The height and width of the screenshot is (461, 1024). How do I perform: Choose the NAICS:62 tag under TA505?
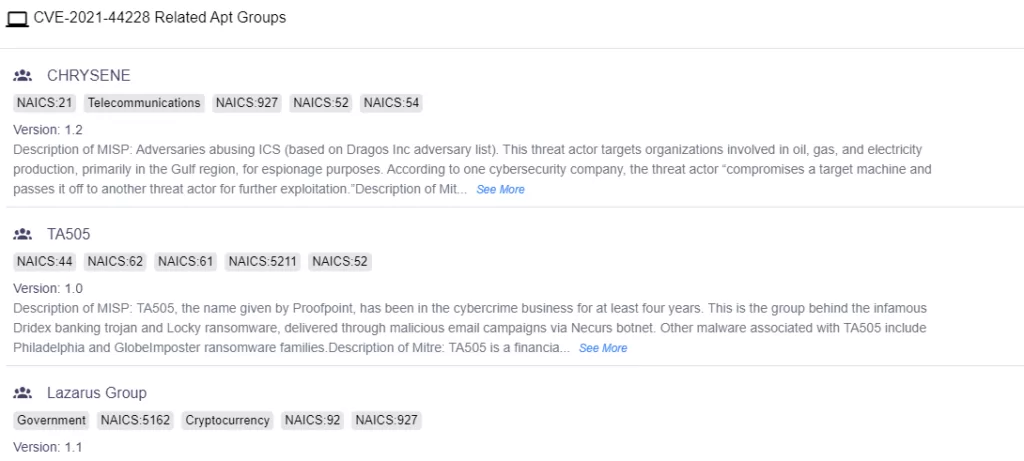[115, 262]
